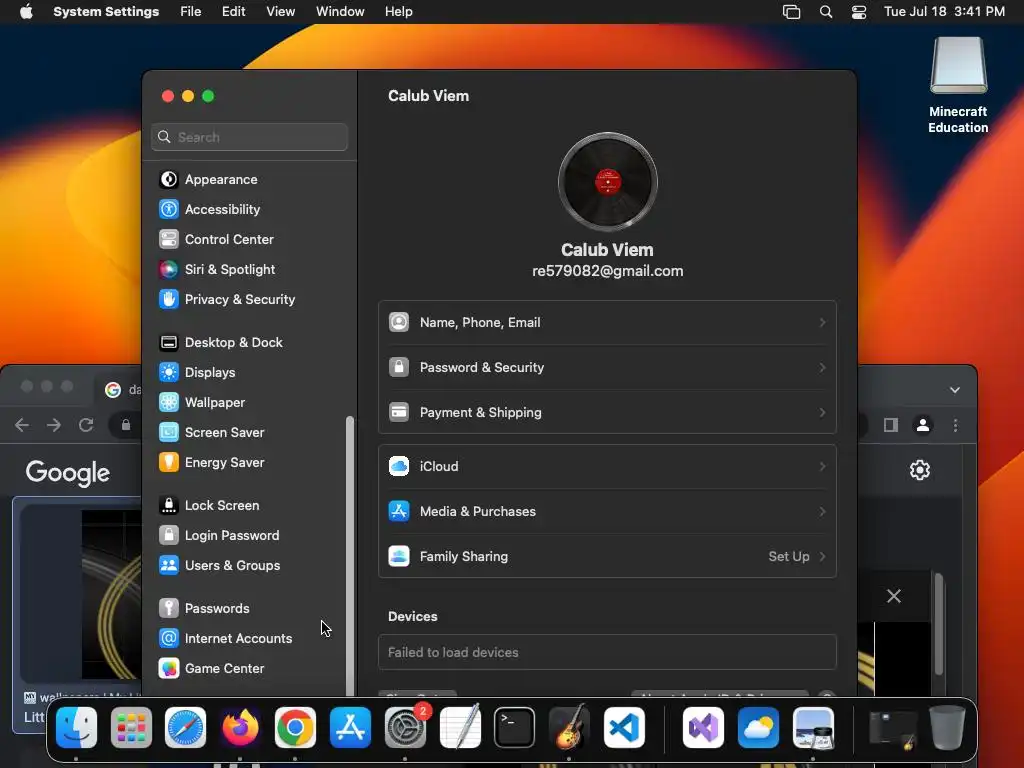Open Payment & Shipping row
1024x768 pixels.
tap(607, 413)
